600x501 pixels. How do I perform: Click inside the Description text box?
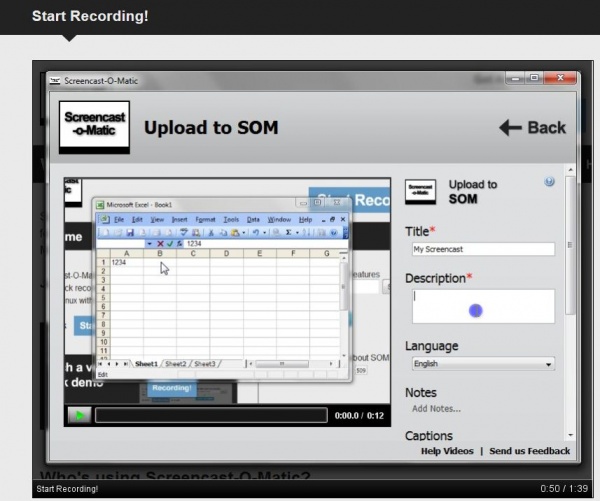click(483, 306)
